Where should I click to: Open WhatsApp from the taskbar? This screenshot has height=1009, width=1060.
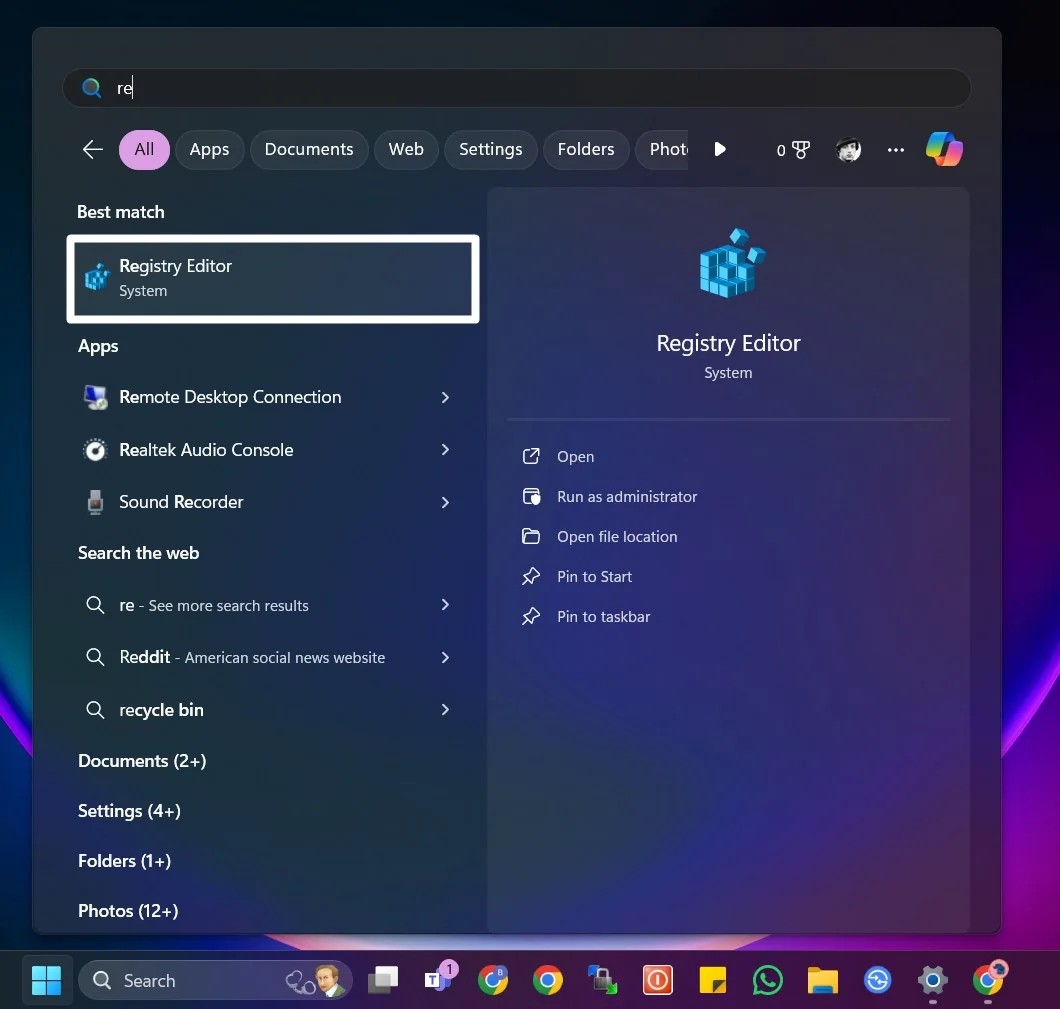pos(767,980)
